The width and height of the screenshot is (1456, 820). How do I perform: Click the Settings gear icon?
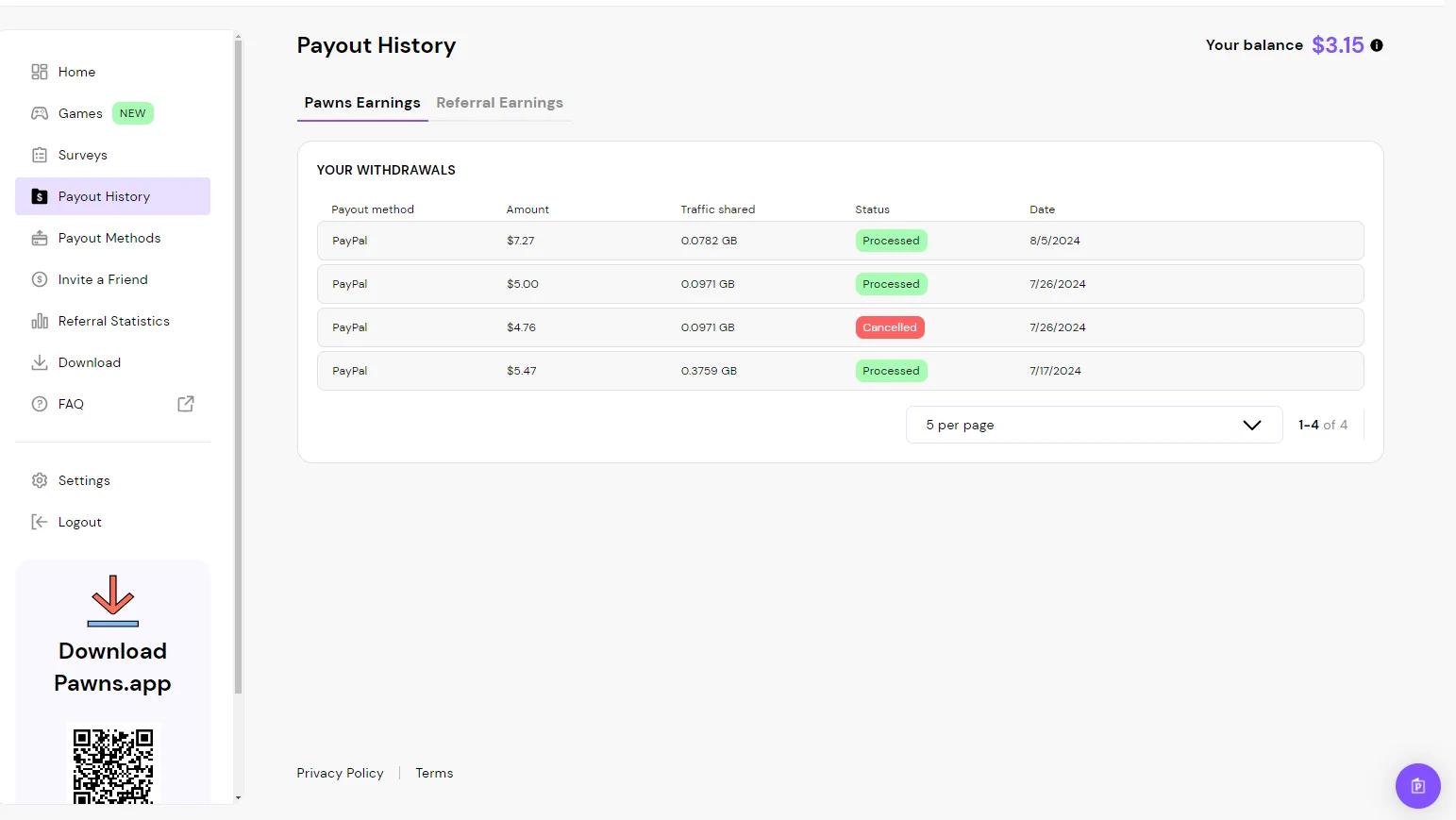[40, 480]
